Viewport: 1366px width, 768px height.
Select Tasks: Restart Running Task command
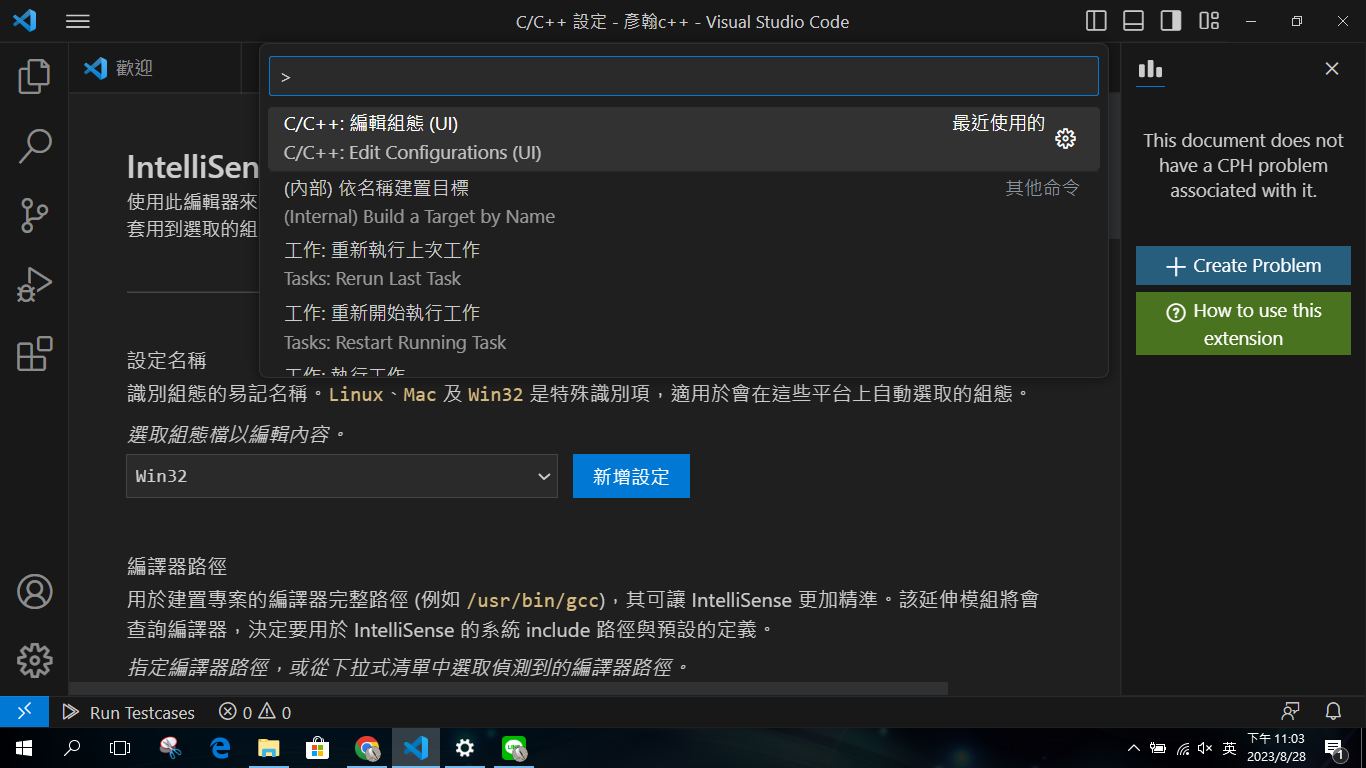[684, 327]
